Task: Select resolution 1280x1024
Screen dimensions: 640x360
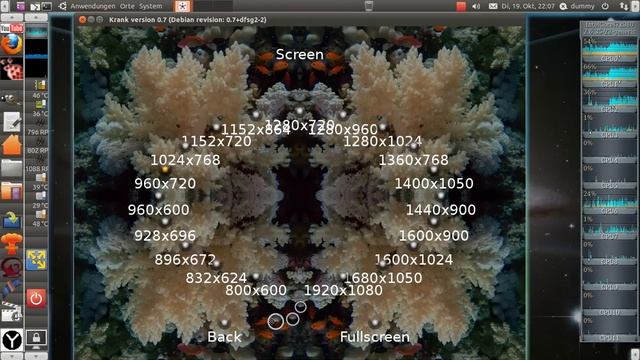Action: [x=382, y=141]
